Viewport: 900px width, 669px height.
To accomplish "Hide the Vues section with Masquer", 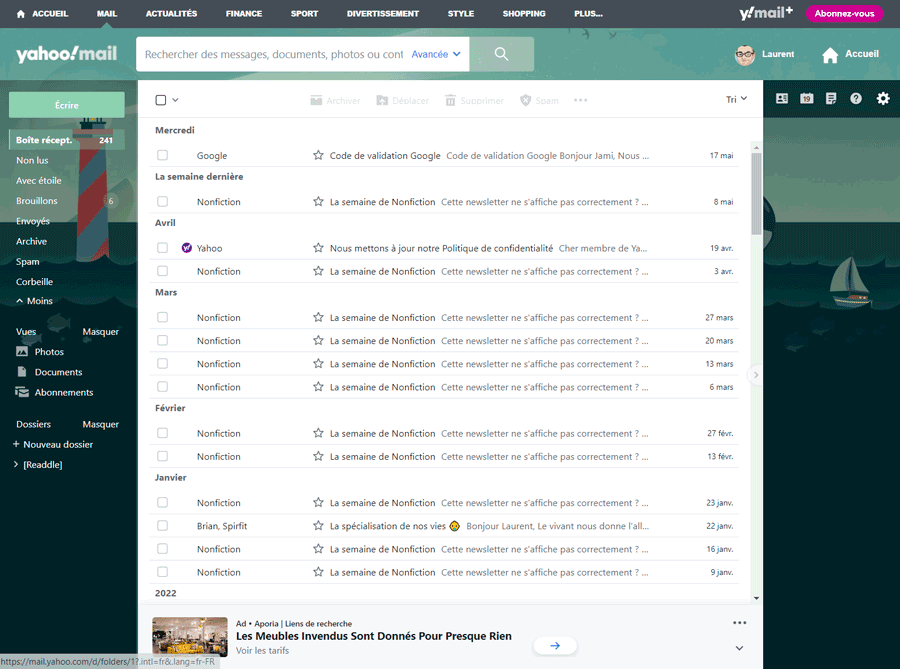I will pos(100,332).
